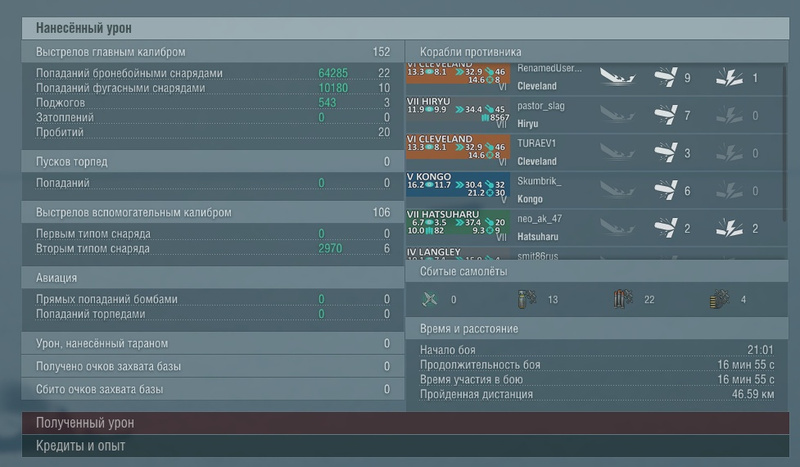Click the aircraft icon showing 4 planes
The height and width of the screenshot is (467, 800).
coord(716,298)
